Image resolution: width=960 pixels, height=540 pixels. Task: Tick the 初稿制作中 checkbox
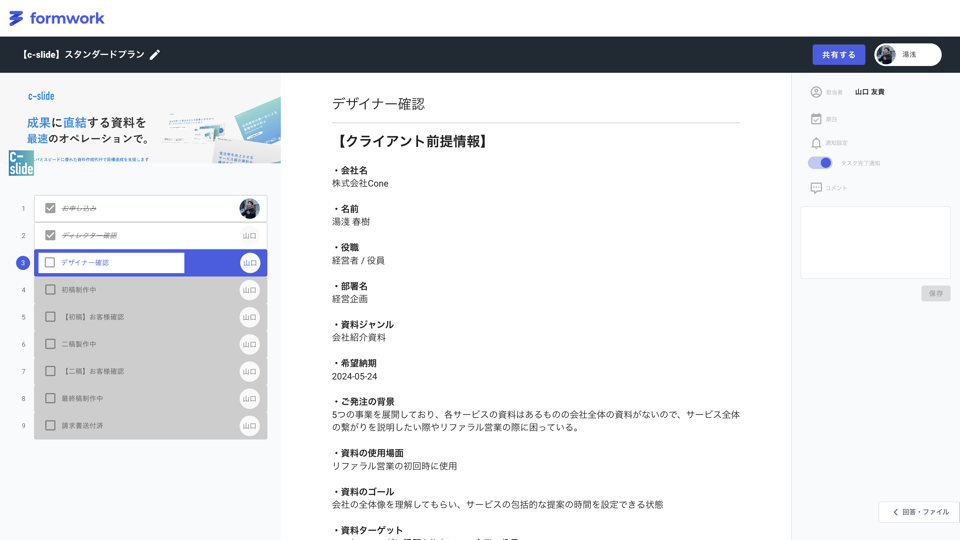coord(50,290)
